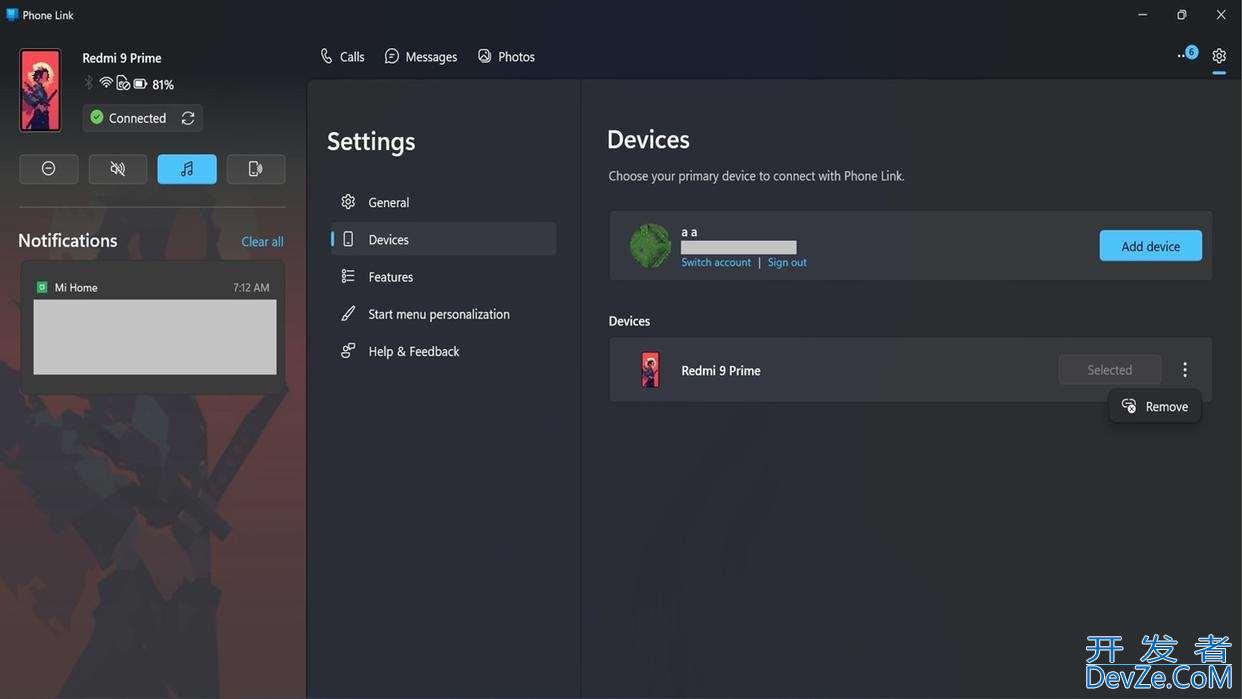The width and height of the screenshot is (1242, 699).
Task: Click the Selected button for Redmi 9 Prime
Action: (x=1110, y=370)
